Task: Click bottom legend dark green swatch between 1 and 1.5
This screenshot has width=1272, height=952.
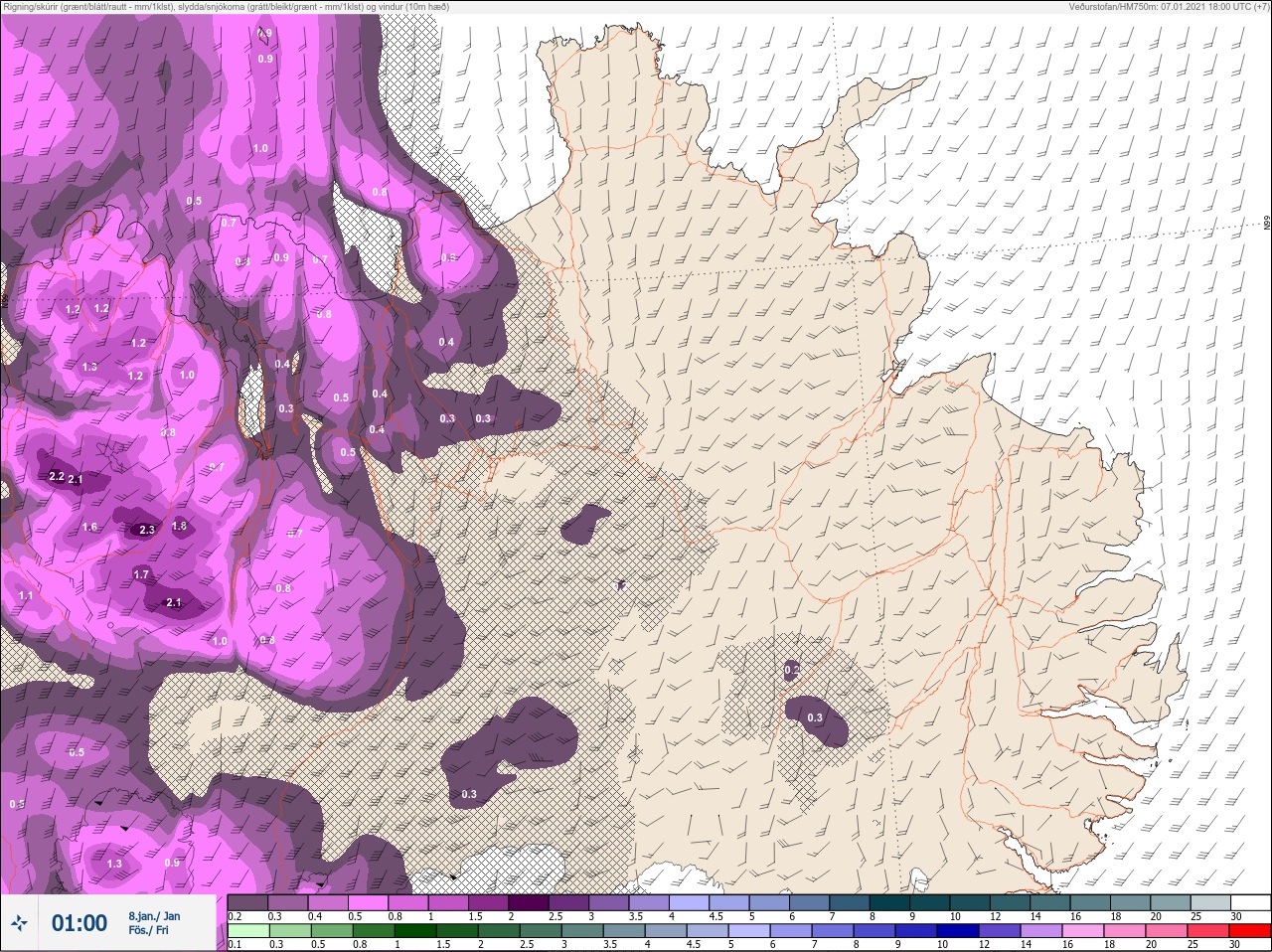Action: (x=413, y=931)
